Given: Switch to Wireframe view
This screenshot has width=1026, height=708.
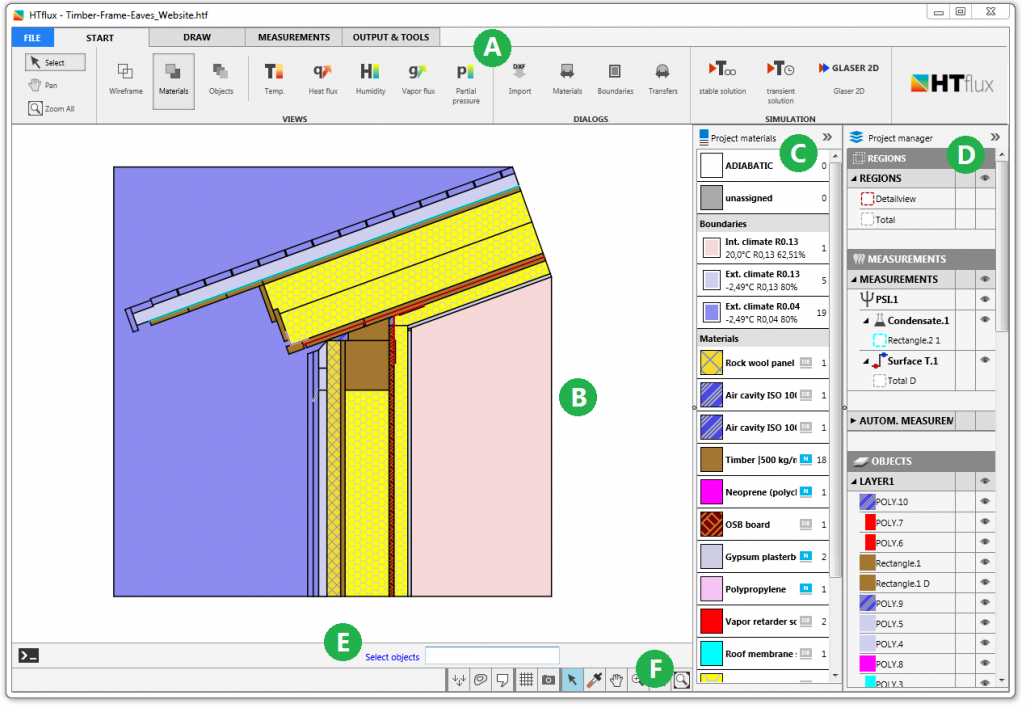Looking at the screenshot, I should coord(125,80).
